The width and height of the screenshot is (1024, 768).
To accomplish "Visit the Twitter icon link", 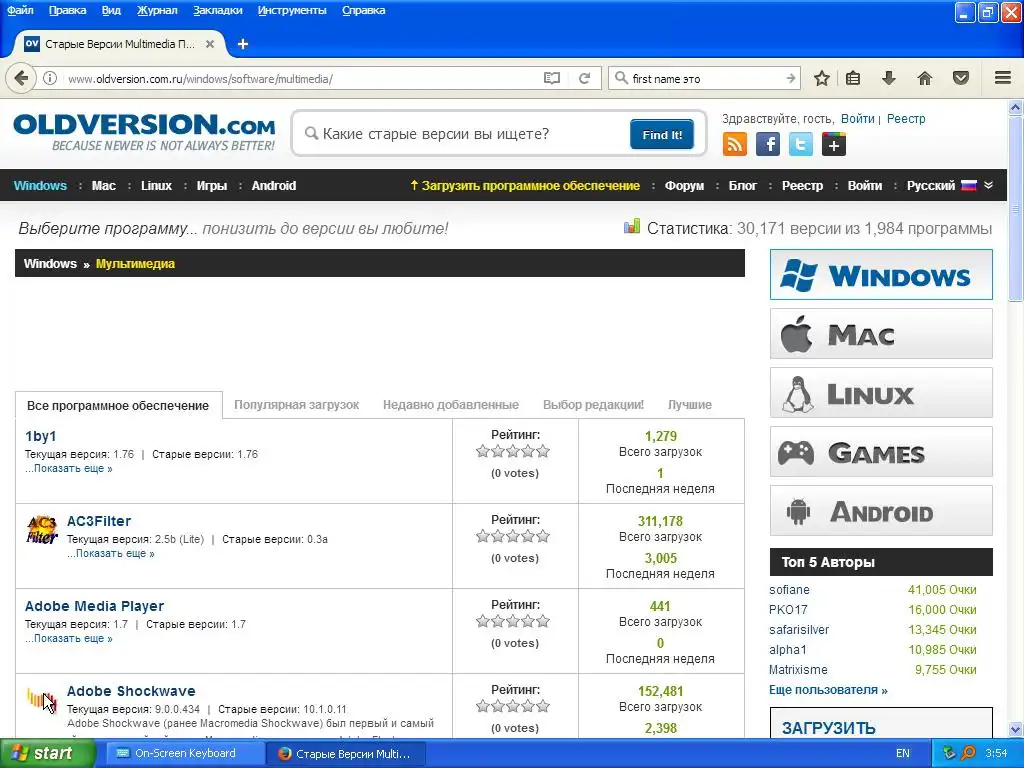I will tap(801, 144).
